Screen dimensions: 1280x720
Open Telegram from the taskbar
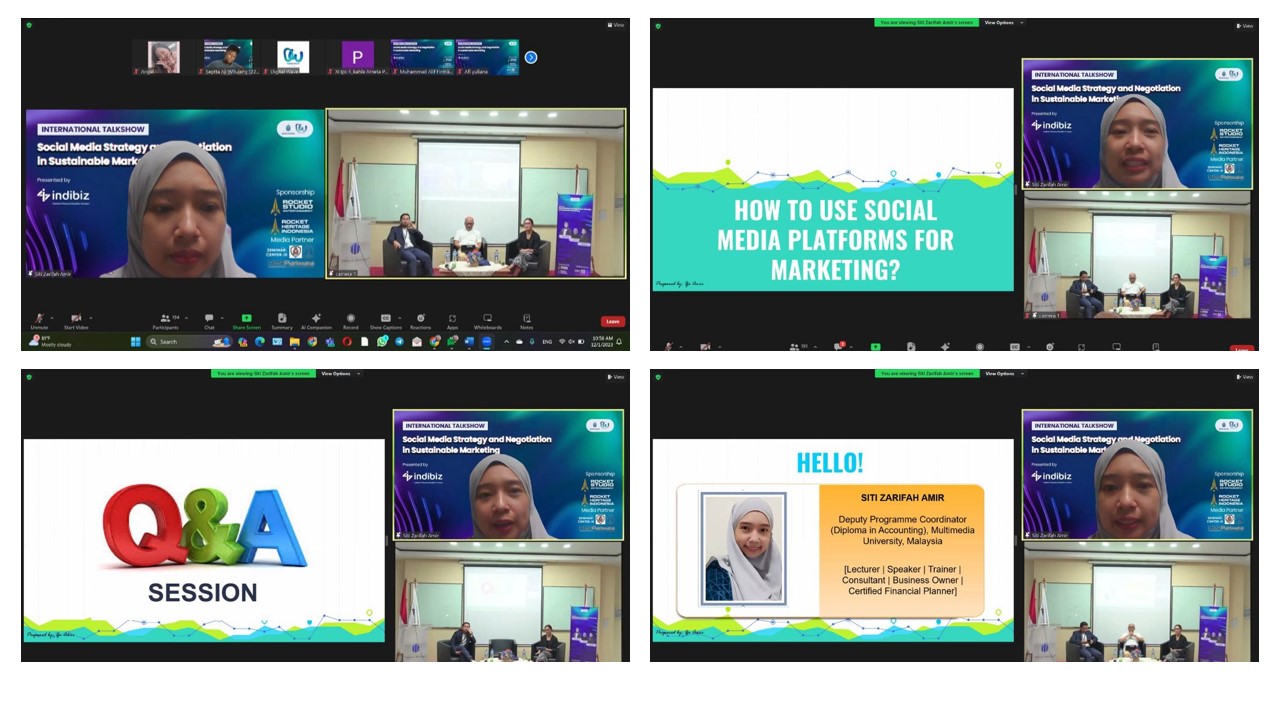coord(400,341)
